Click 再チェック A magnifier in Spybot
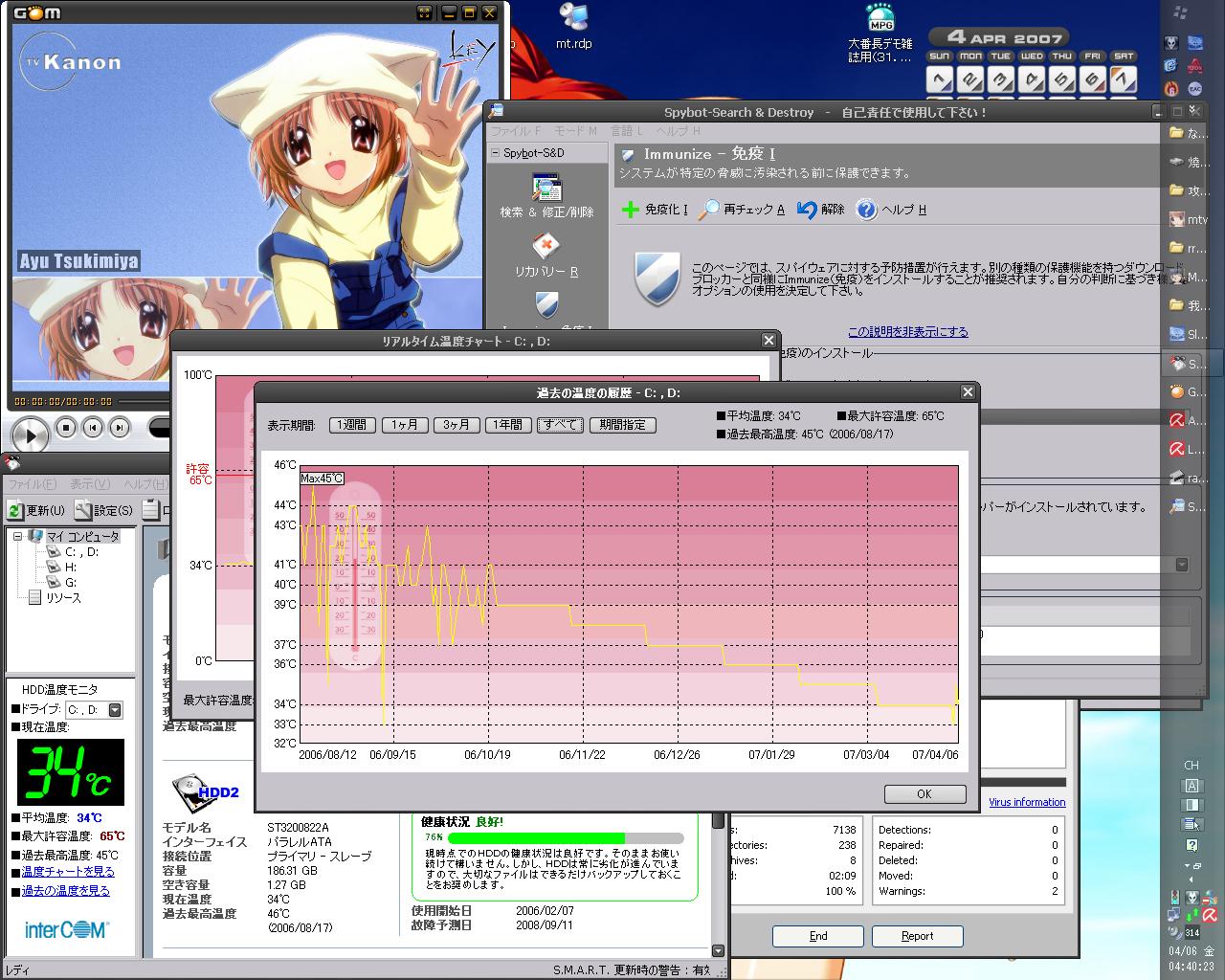 [742, 210]
